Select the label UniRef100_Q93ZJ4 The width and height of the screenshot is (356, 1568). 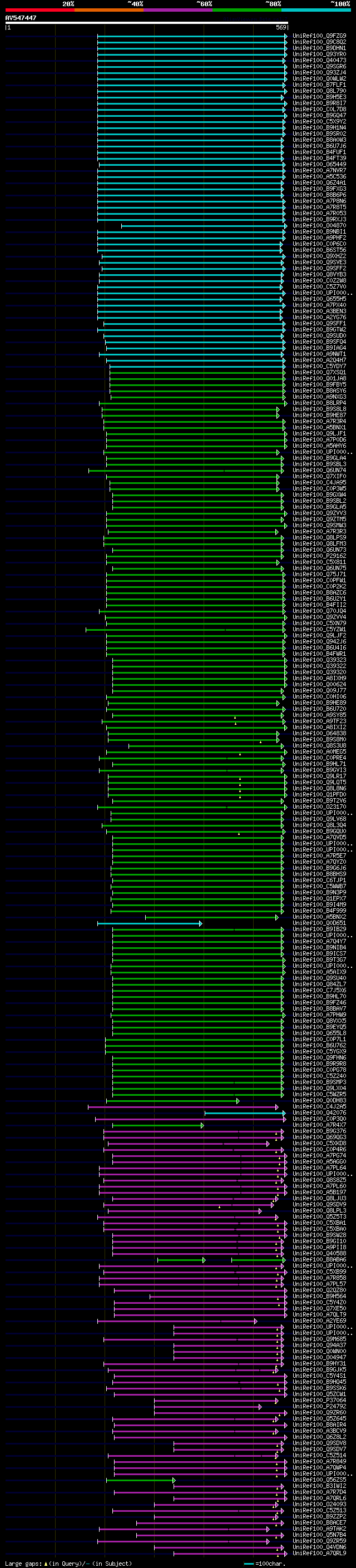[319, 72]
